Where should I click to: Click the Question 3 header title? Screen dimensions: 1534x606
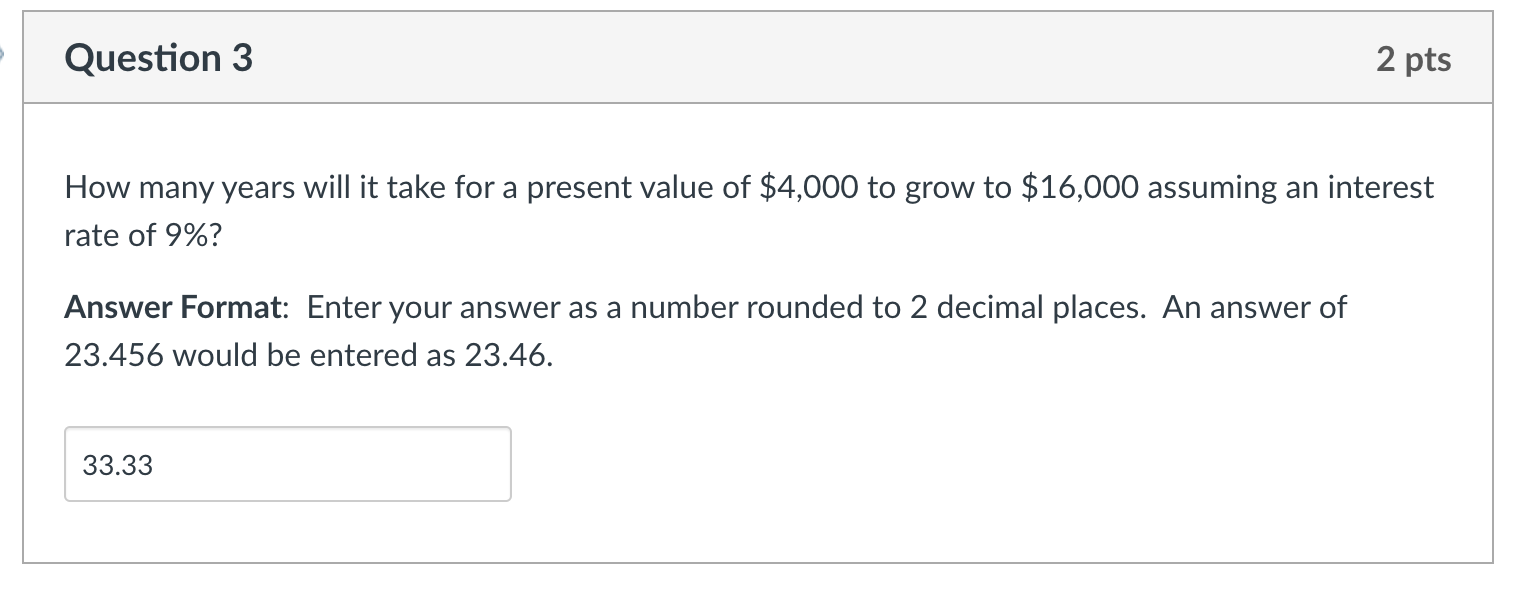(156, 58)
